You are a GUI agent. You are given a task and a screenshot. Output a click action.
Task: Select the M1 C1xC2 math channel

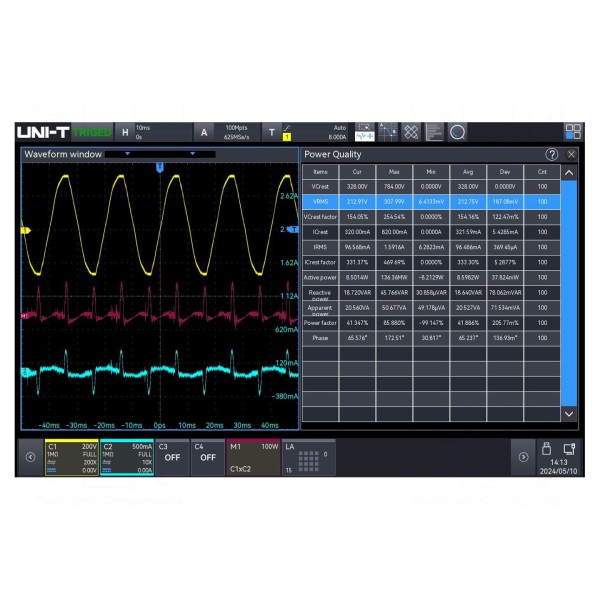[252, 457]
